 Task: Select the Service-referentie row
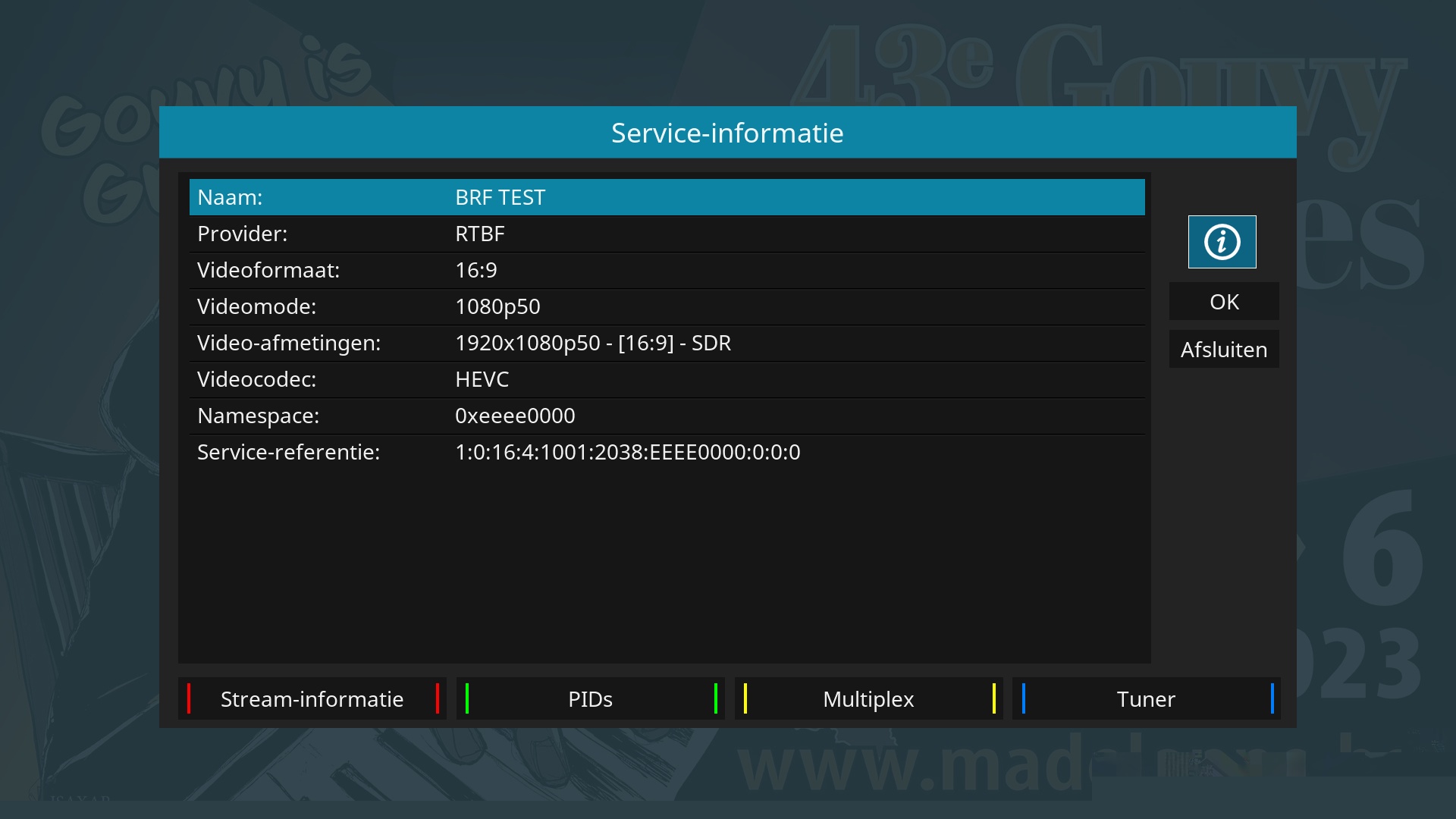tap(667, 452)
